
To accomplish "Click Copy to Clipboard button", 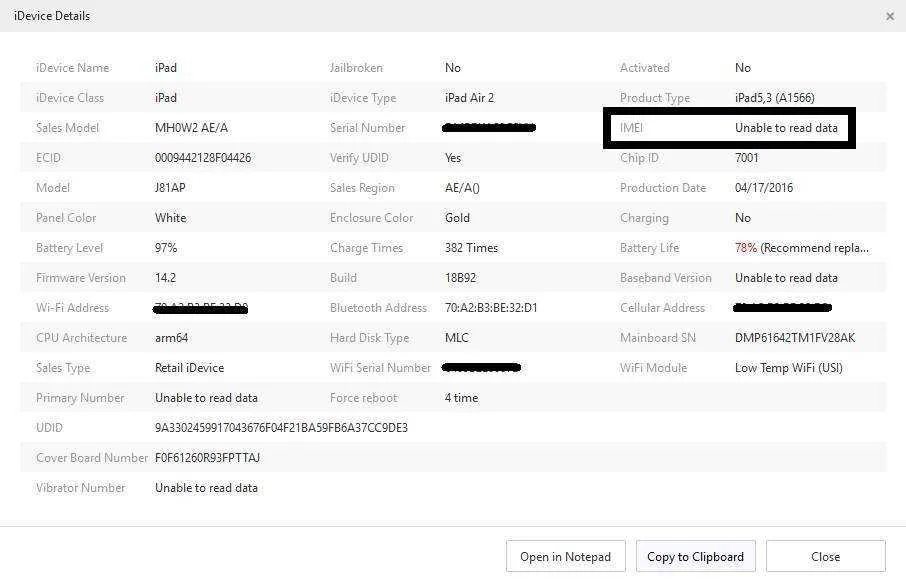I will click(696, 557).
